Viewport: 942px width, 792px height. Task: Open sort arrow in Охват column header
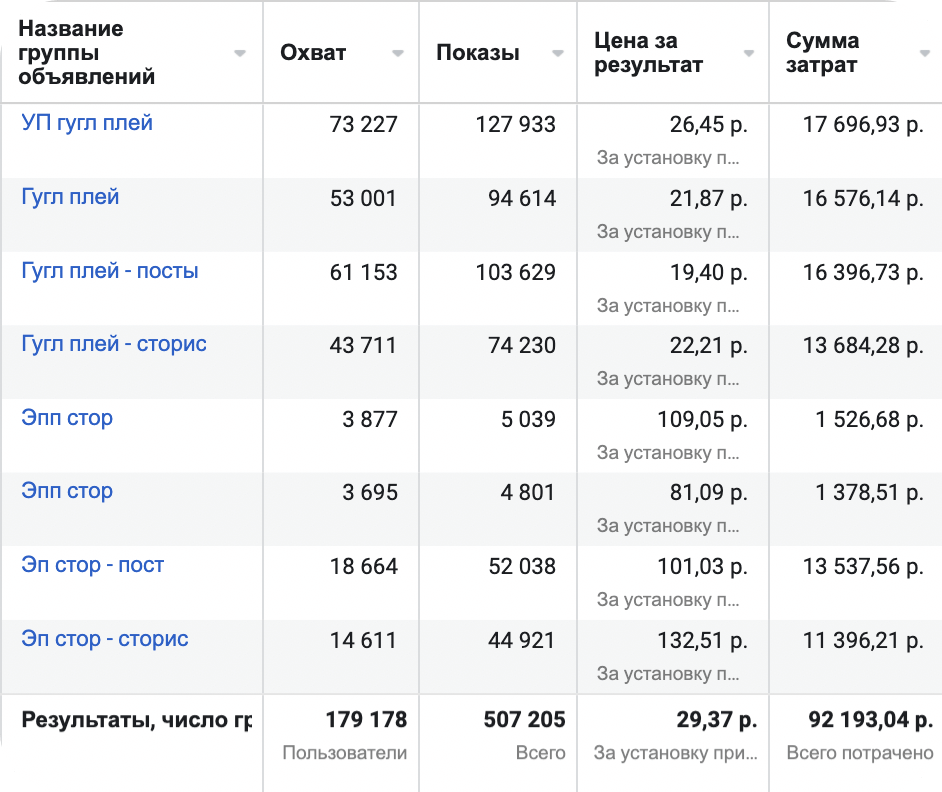[x=398, y=54]
